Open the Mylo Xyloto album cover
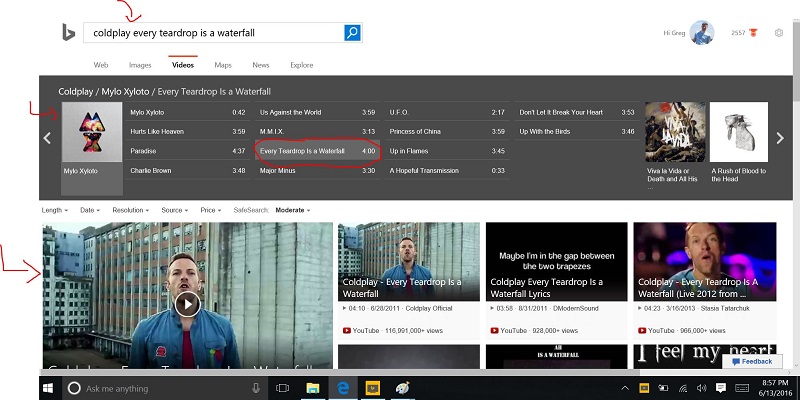This screenshot has width=800, height=400. click(x=92, y=132)
